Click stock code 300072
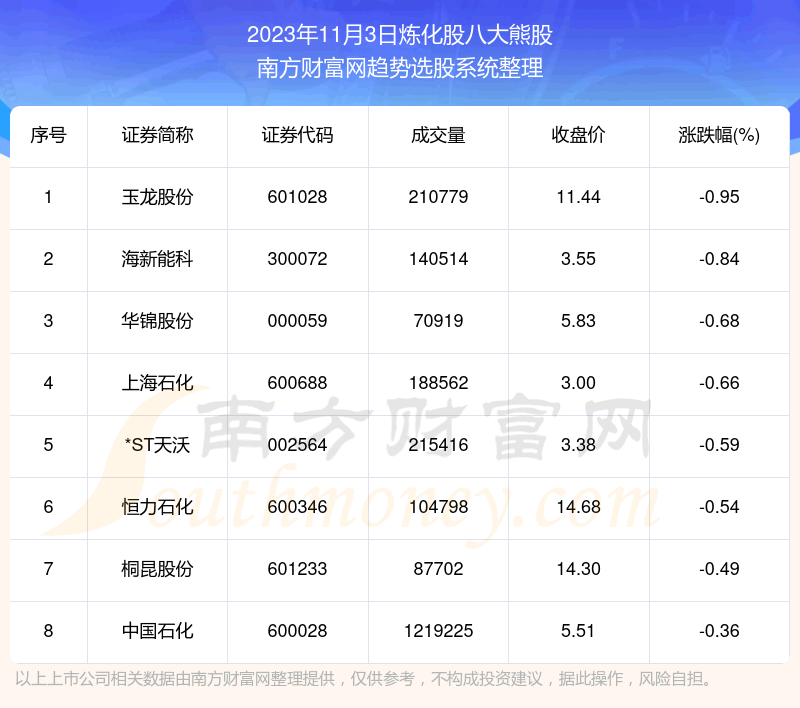Image resolution: width=800 pixels, height=708 pixels. 297,259
